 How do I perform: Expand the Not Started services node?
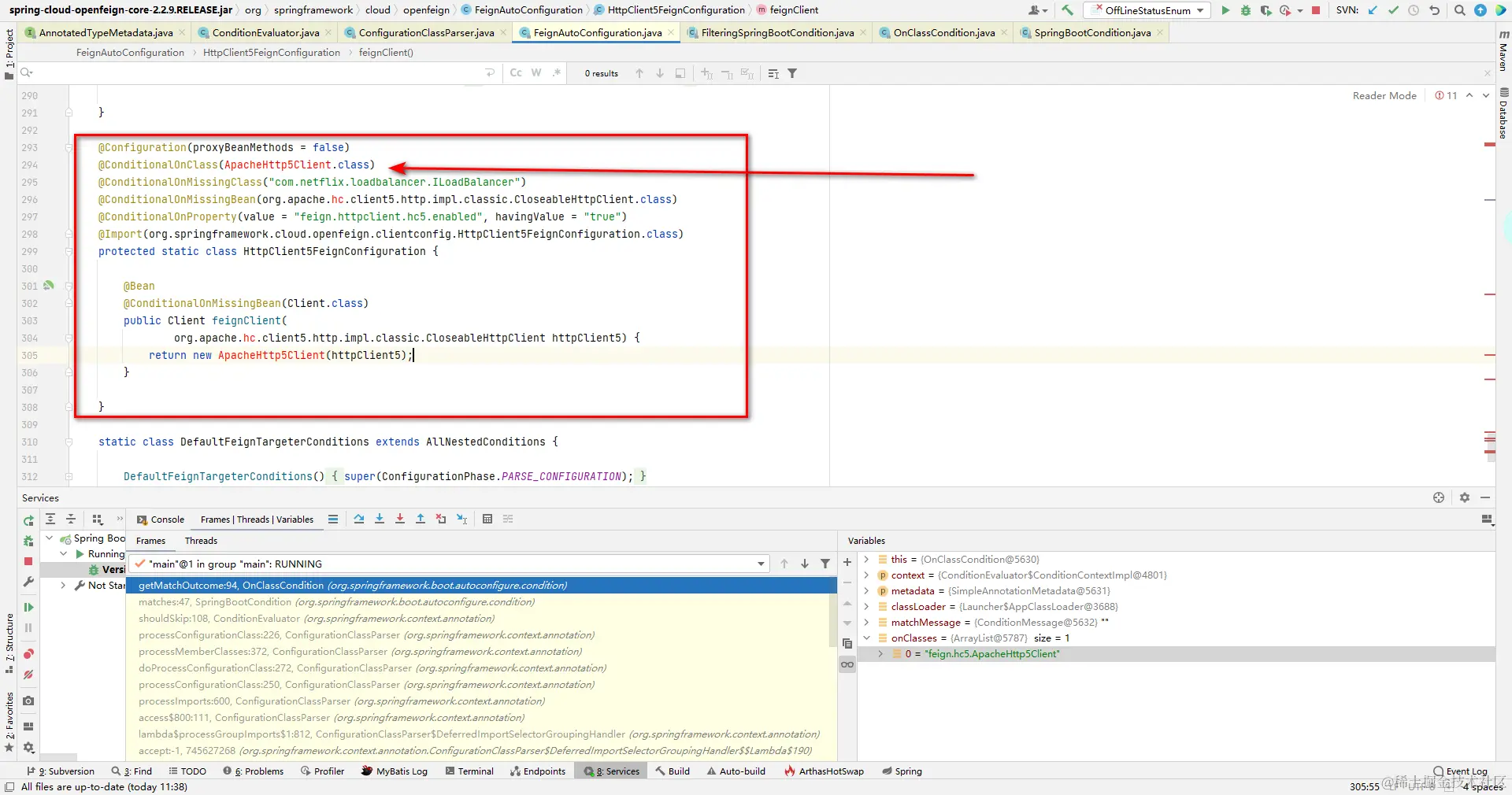(x=63, y=586)
